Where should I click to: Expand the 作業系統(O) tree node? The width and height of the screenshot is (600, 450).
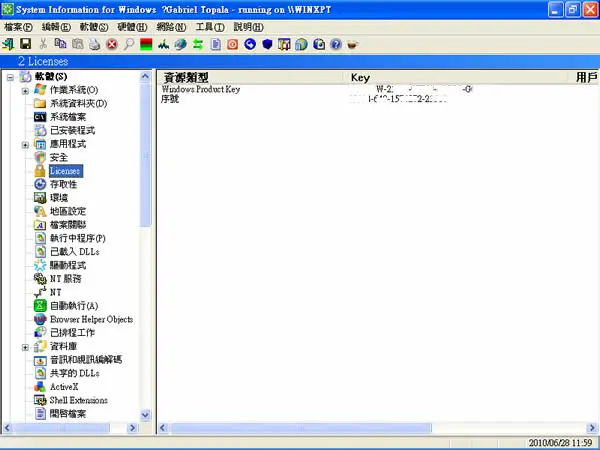click(25, 91)
